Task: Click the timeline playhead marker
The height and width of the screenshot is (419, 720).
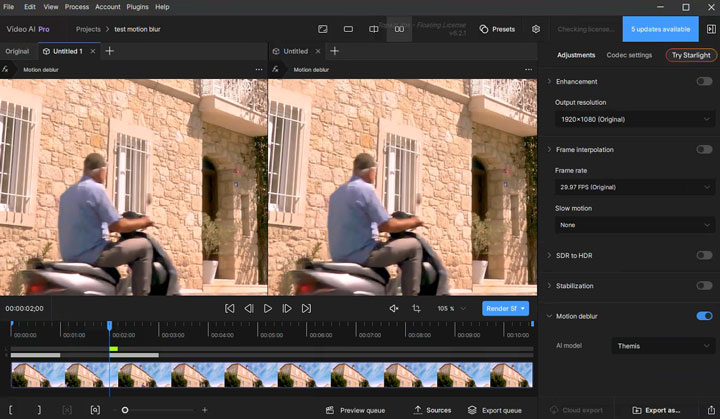Action: [109, 325]
